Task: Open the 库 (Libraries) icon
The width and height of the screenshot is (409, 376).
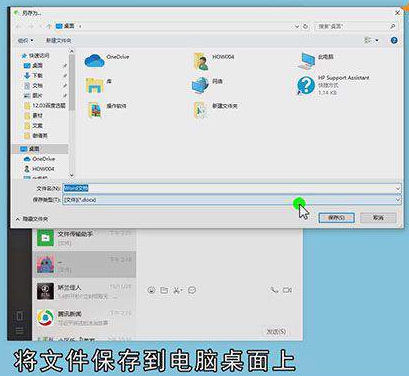Action: pyautogui.click(x=98, y=85)
